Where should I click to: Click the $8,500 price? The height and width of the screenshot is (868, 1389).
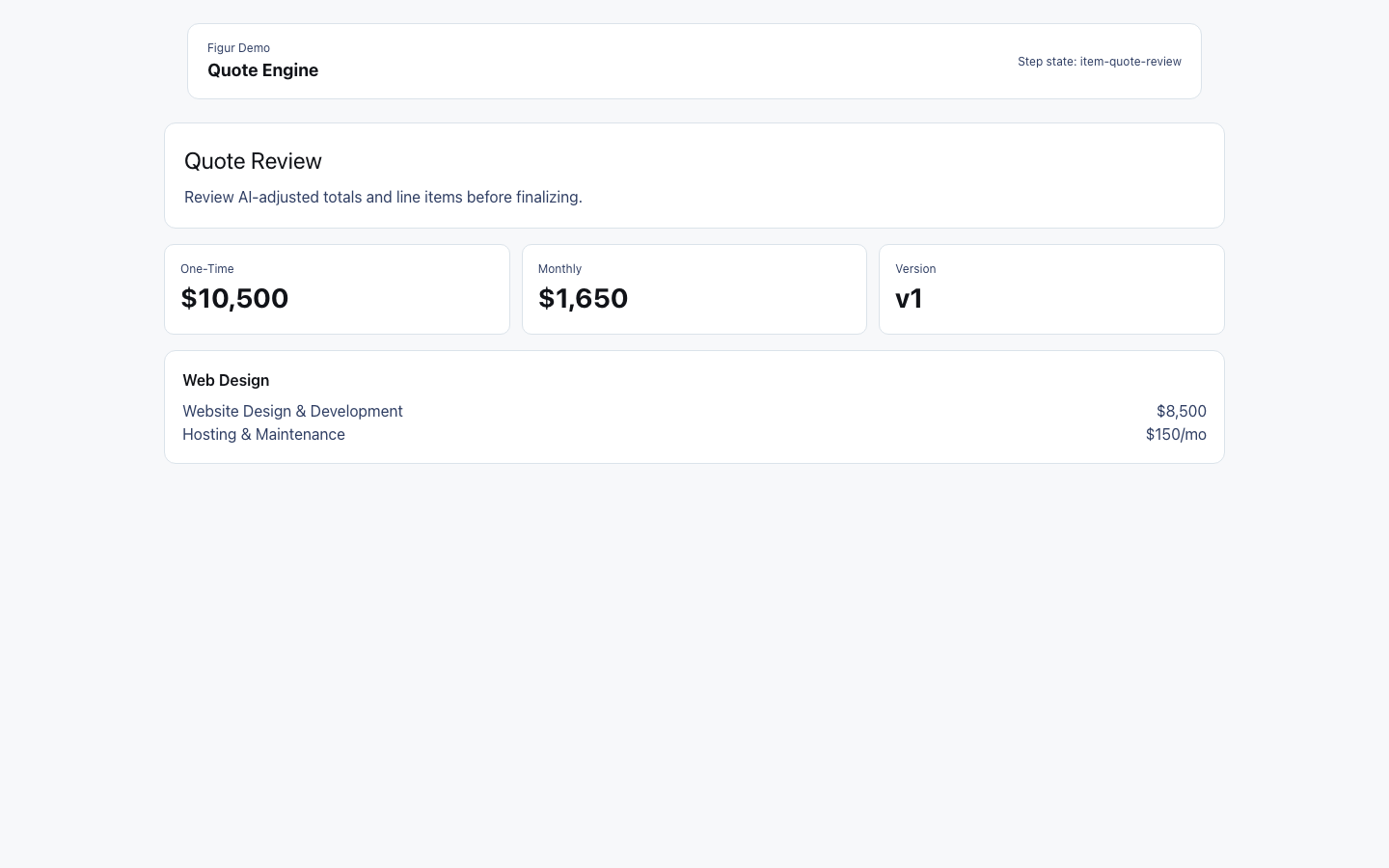(x=1181, y=411)
